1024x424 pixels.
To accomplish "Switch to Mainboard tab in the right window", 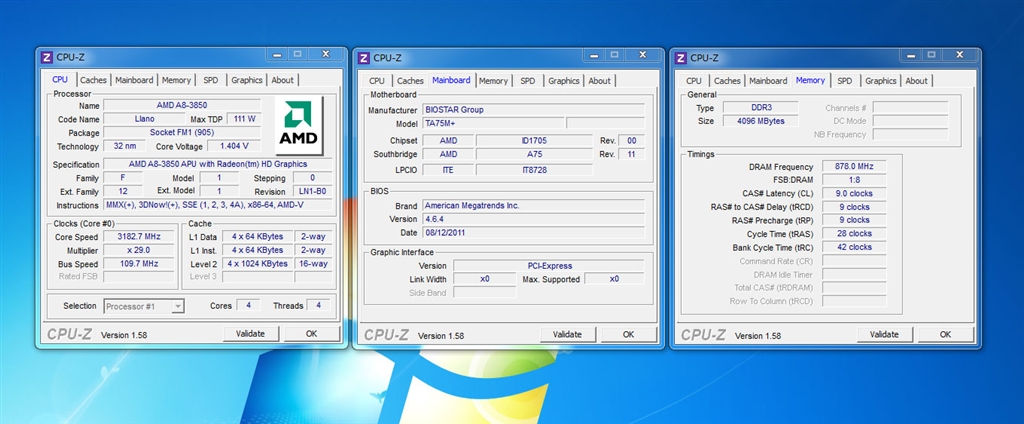I will [768, 81].
